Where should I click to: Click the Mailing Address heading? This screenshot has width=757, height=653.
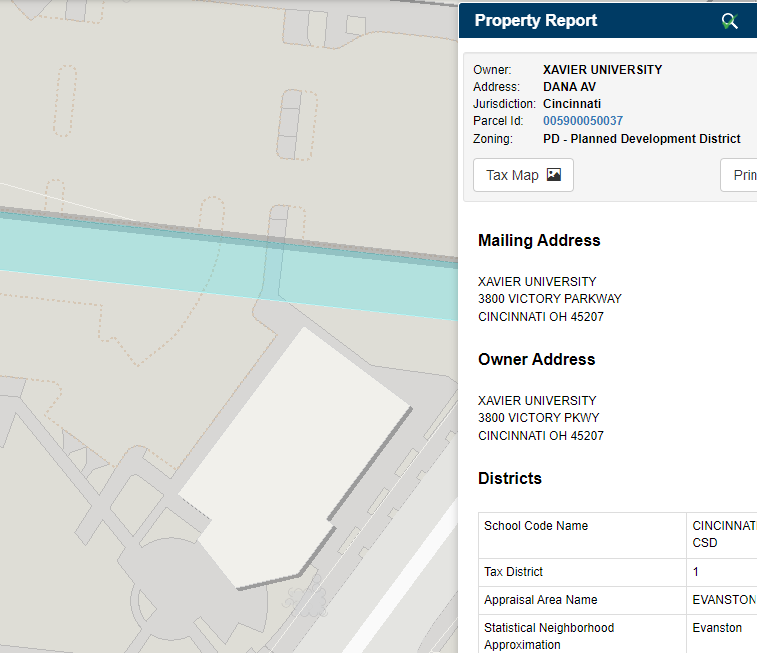tap(539, 240)
